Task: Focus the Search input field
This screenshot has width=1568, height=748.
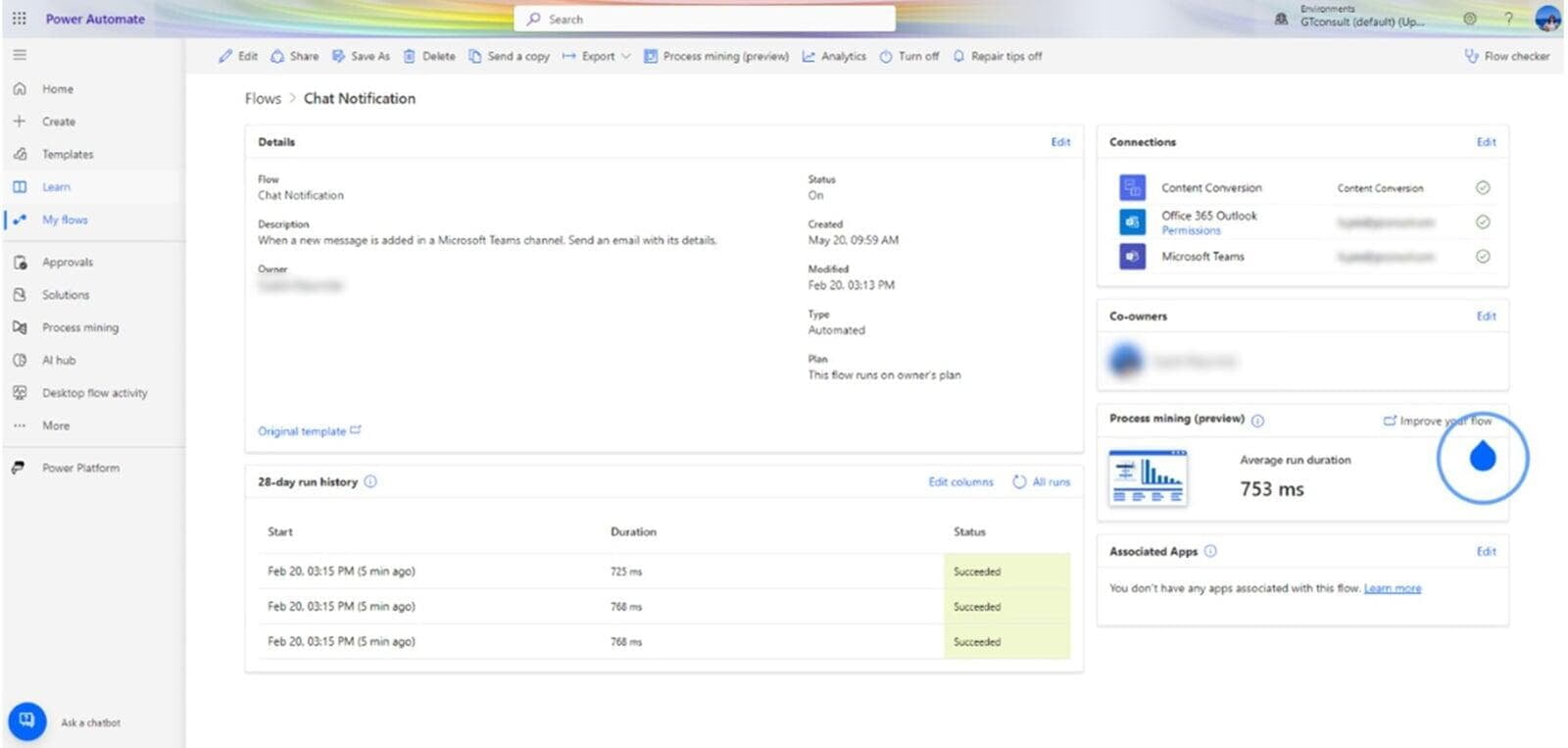Action: tap(705, 19)
